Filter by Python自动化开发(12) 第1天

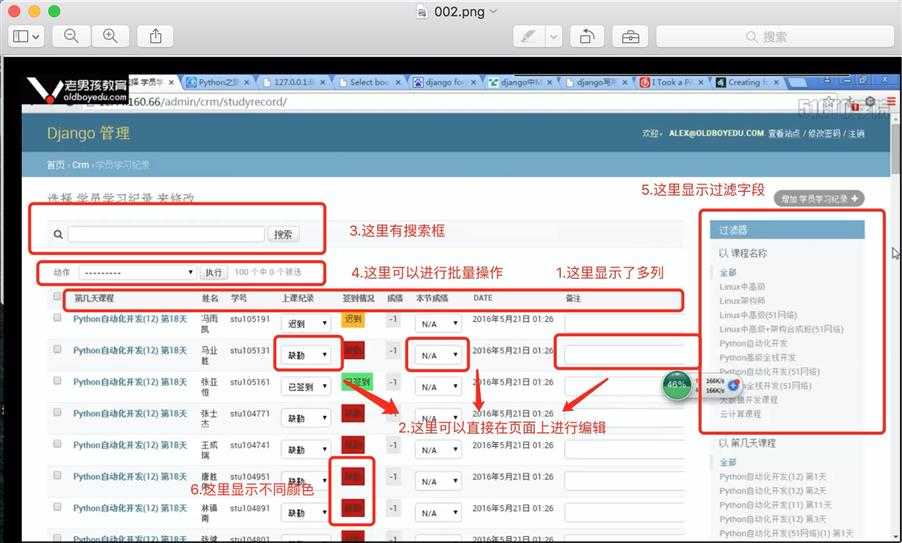[773, 477]
